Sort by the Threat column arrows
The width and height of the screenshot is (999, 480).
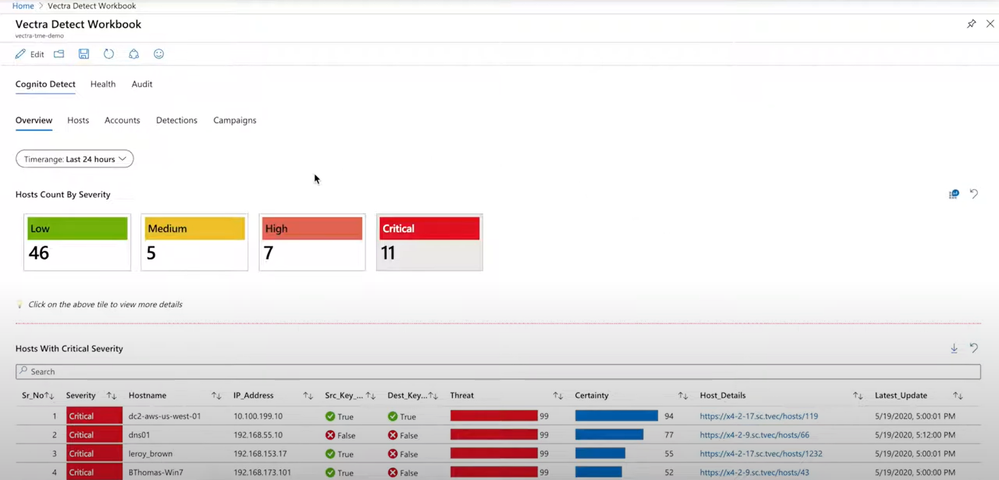click(x=558, y=396)
